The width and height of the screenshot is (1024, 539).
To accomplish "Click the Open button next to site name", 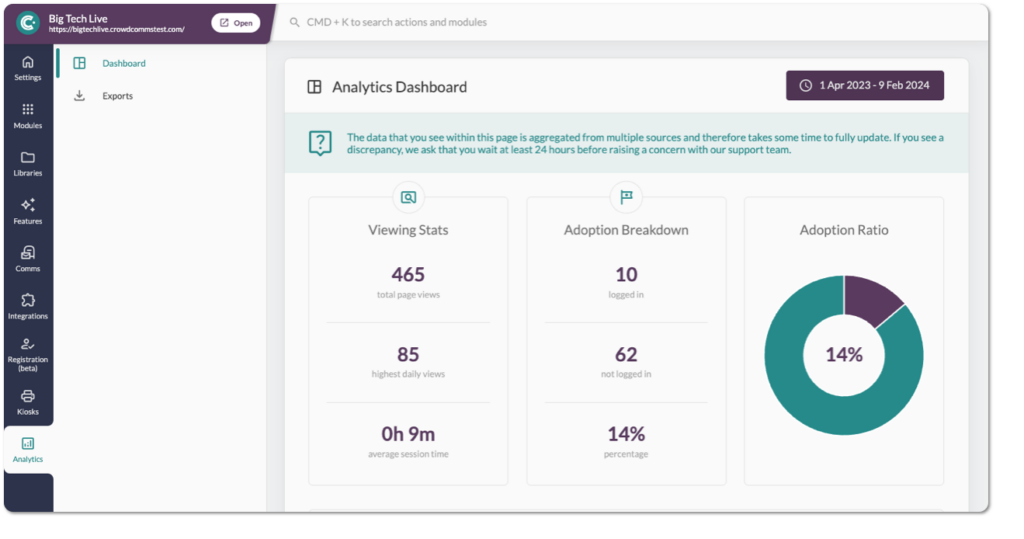I will 236,23.
